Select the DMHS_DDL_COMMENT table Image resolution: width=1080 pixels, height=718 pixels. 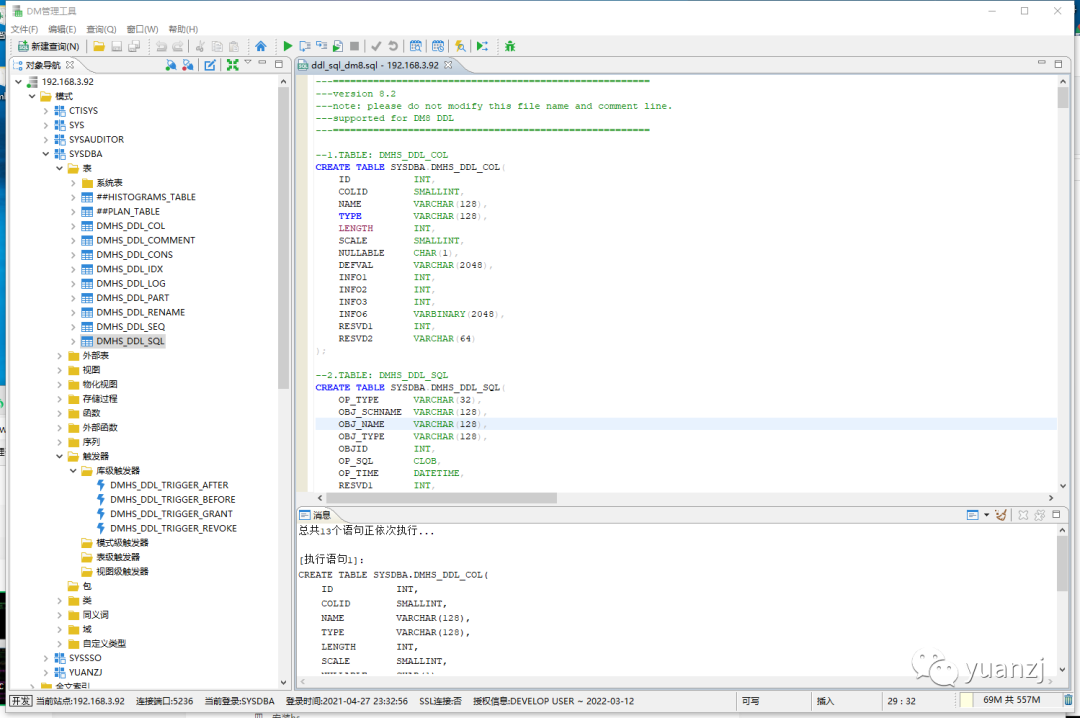click(x=145, y=240)
